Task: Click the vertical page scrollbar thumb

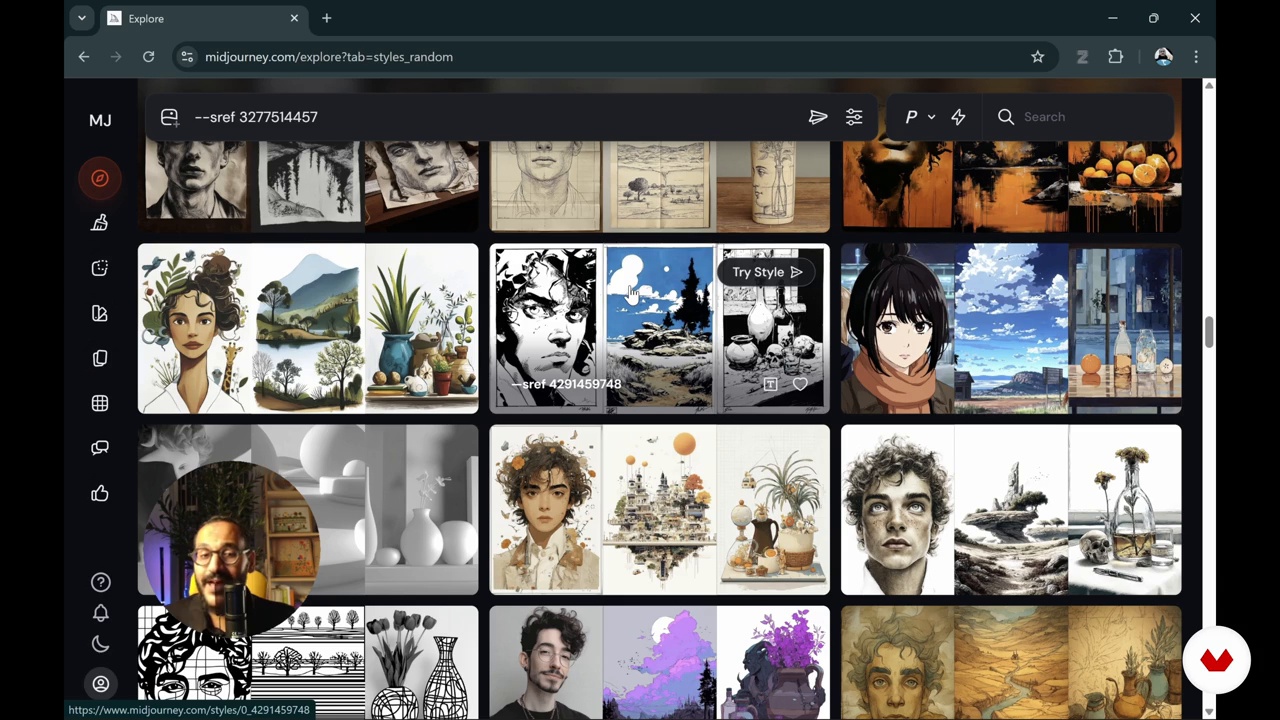Action: [1209, 331]
